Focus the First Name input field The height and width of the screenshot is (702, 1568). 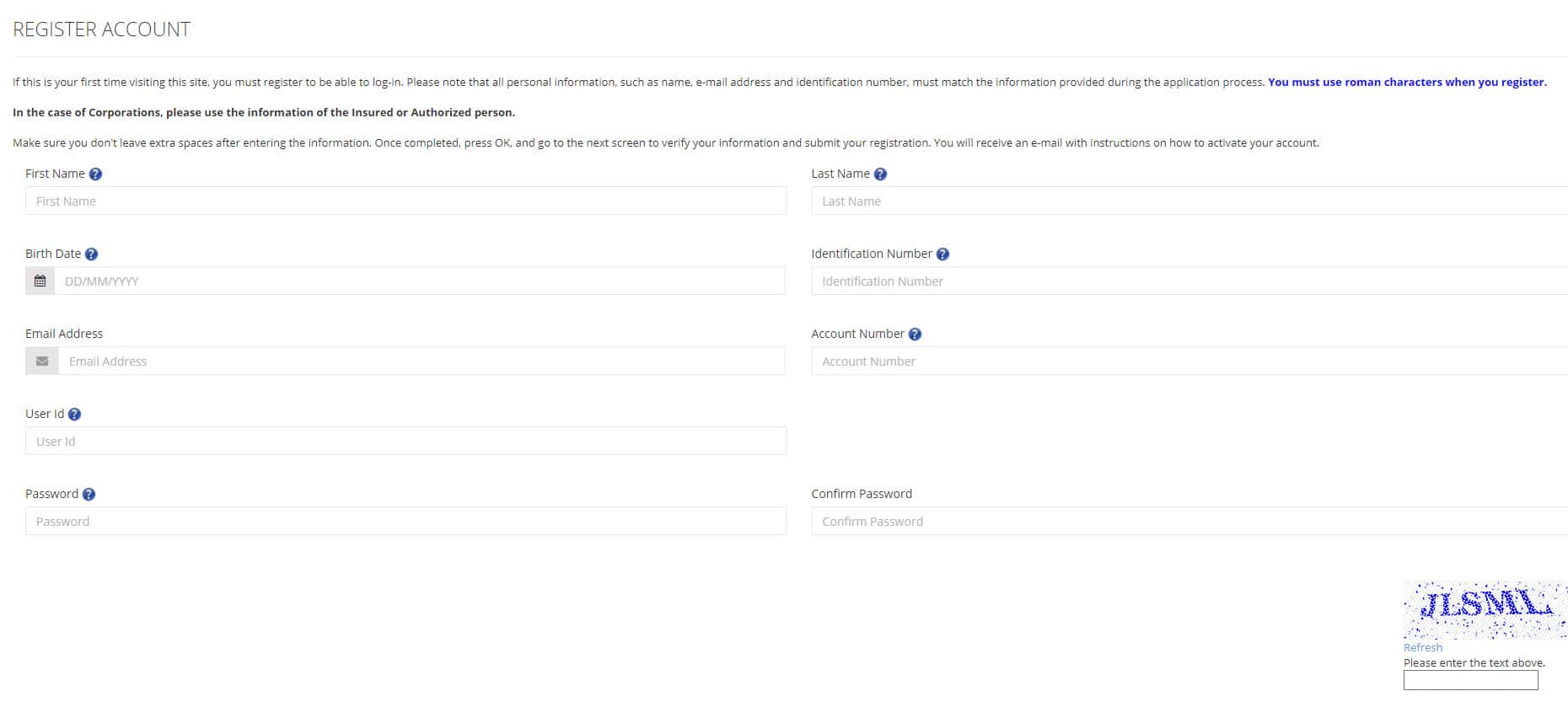click(405, 201)
